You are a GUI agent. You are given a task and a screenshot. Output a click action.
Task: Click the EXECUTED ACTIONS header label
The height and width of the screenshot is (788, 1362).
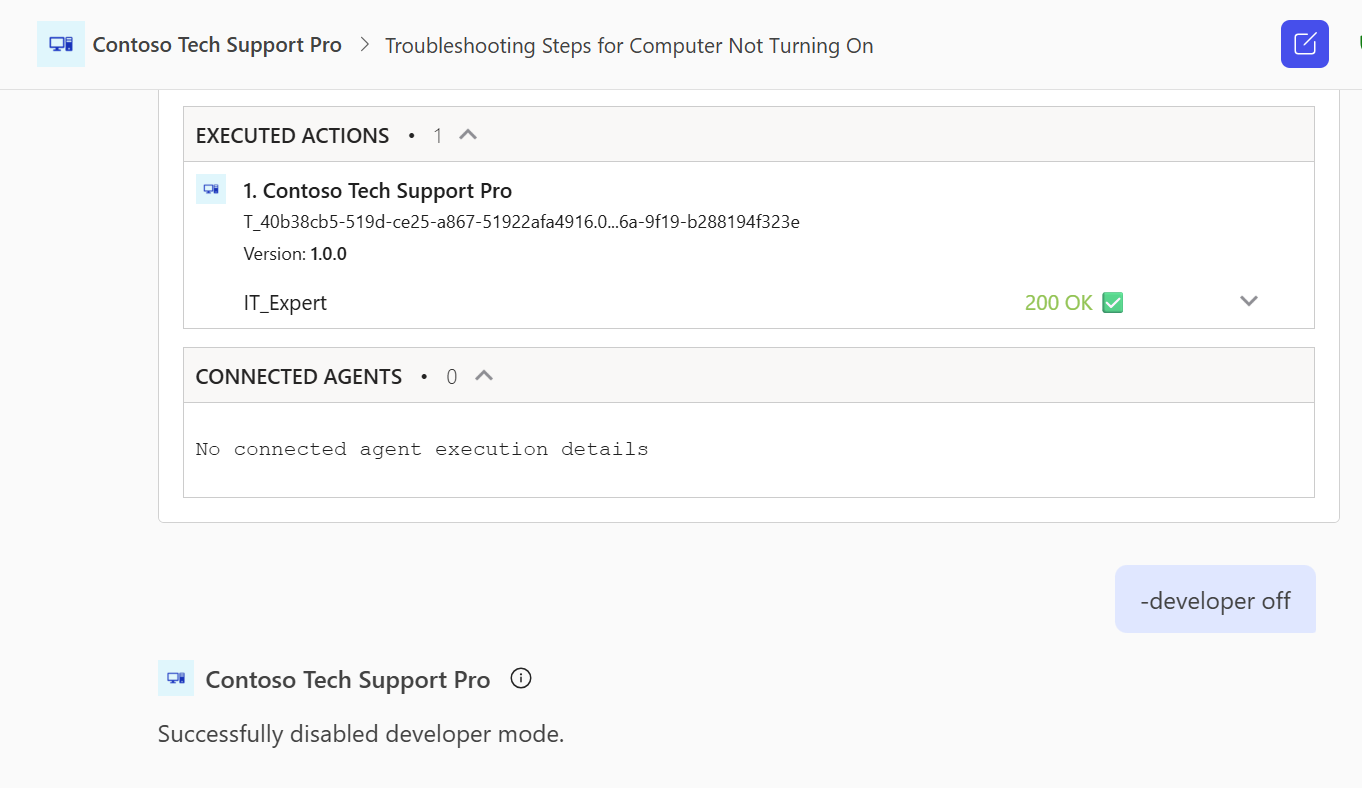[x=292, y=135]
